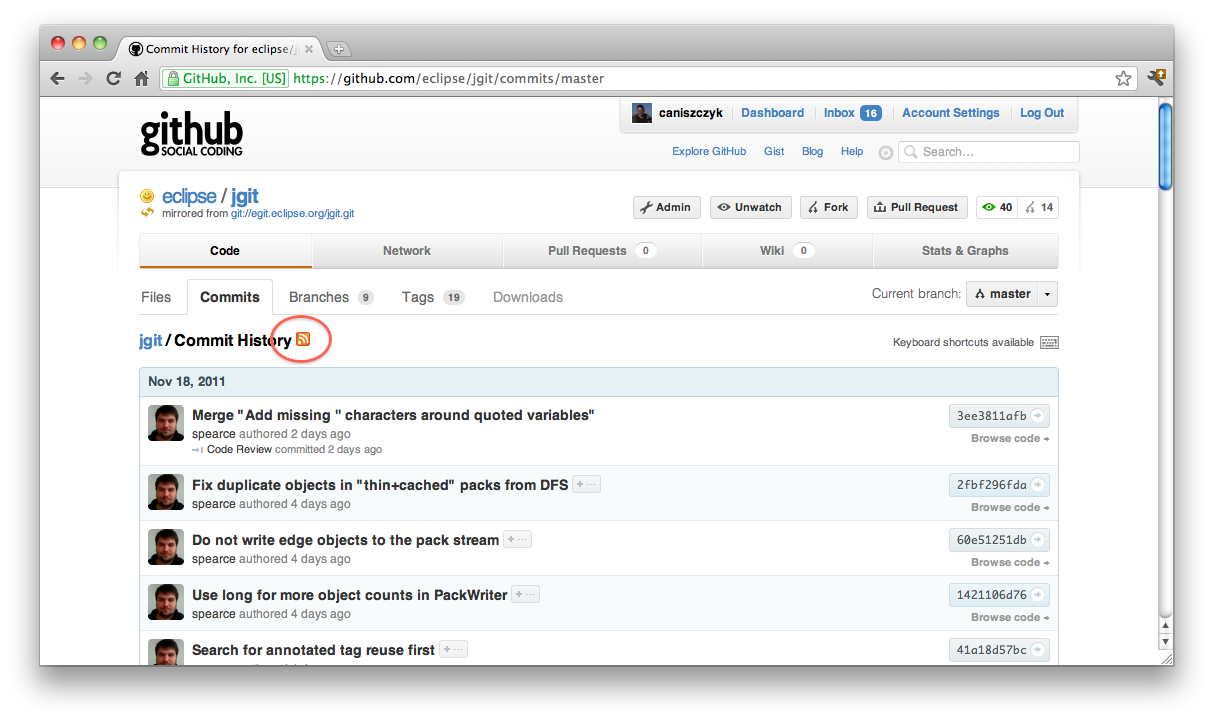This screenshot has height=720, width=1213.
Task: Reload the page with the refresh icon
Action: click(114, 78)
